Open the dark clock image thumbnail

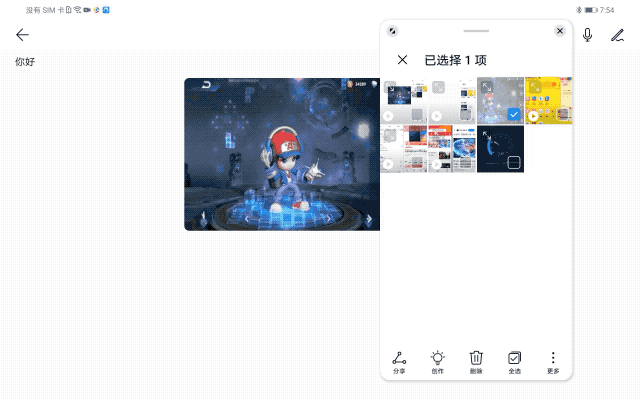(500, 149)
